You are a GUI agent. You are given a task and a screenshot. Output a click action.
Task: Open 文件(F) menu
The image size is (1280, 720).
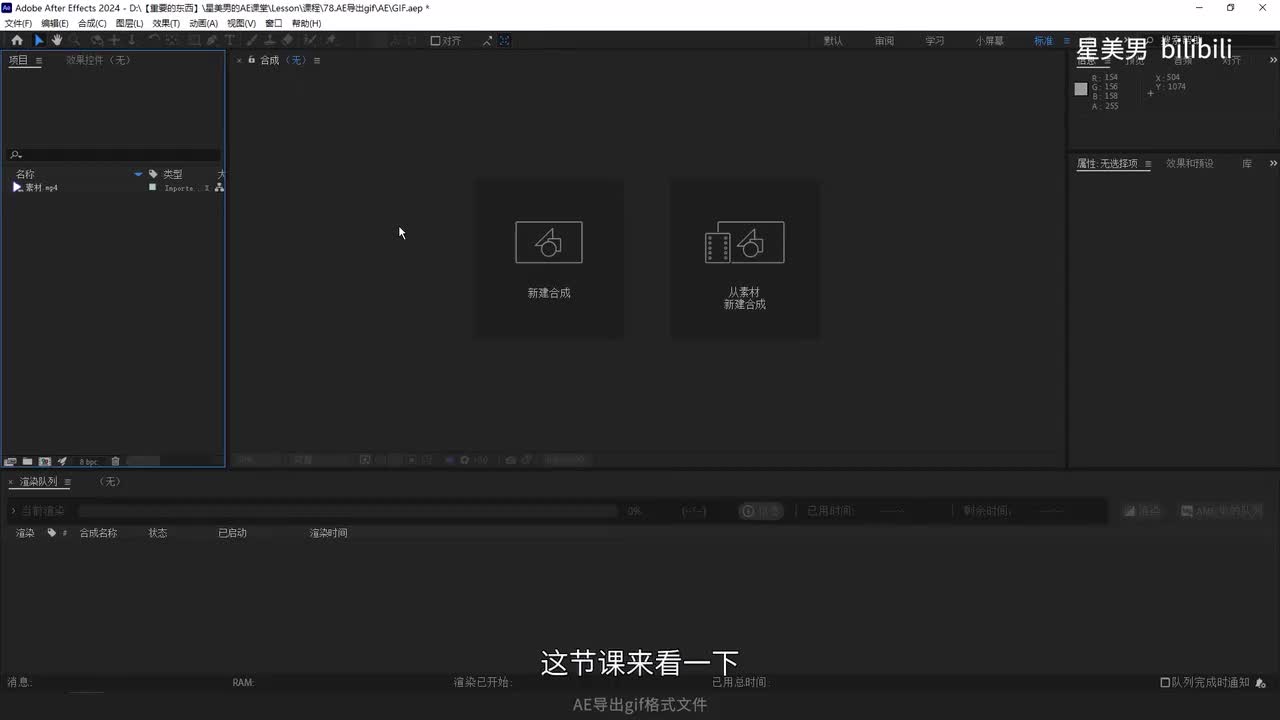pyautogui.click(x=19, y=23)
